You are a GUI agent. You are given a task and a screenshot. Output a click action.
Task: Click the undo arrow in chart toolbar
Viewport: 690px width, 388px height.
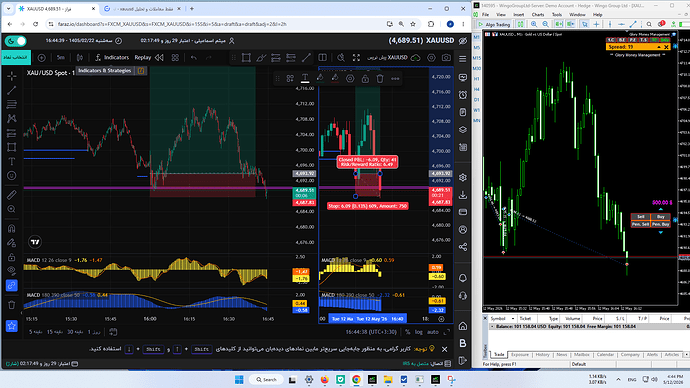194,58
